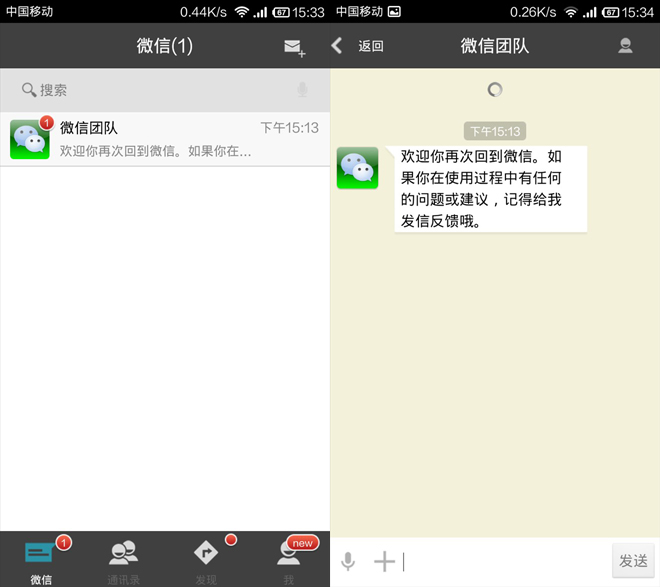660x587 pixels.
Task: Switch to the 通讯录 contacts tab
Action: 123,560
